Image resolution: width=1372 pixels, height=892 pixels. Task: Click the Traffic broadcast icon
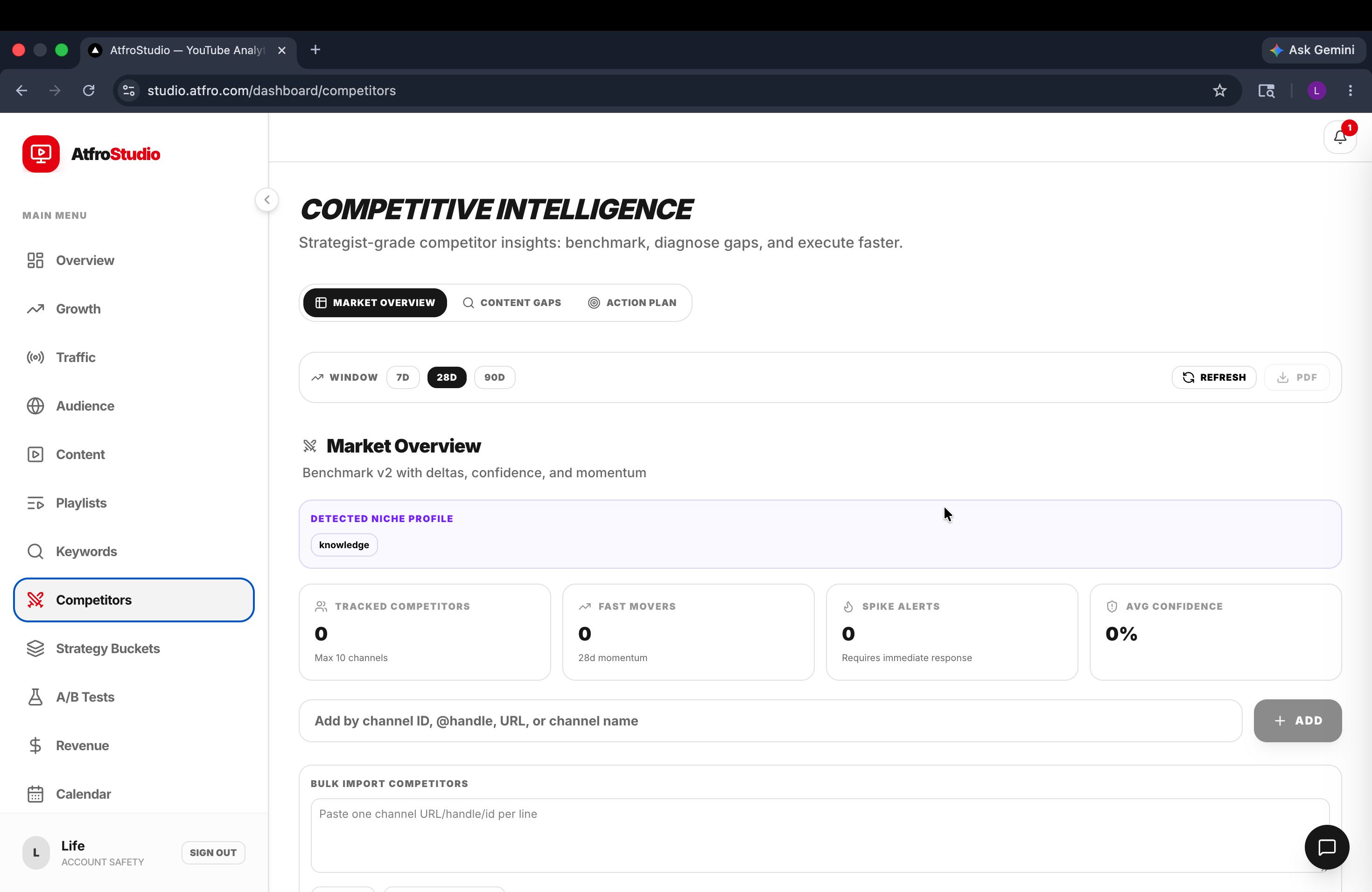35,357
